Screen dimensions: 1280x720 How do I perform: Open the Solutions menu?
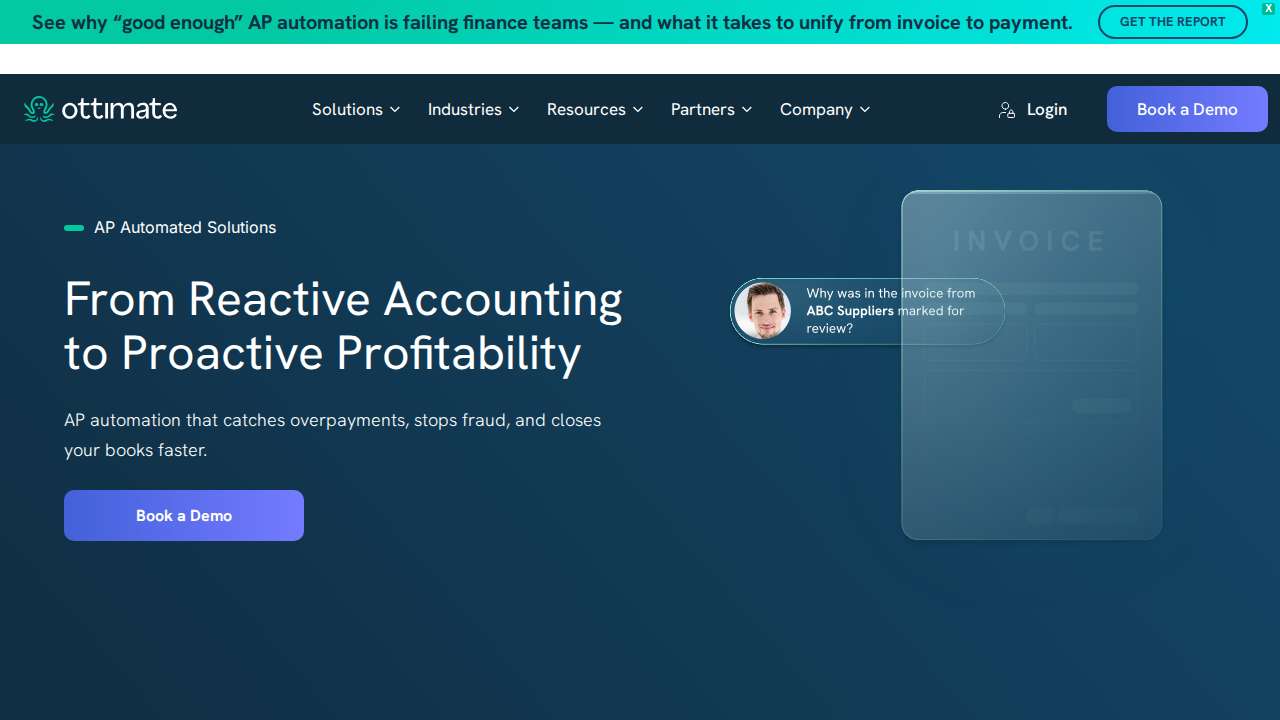pos(347,110)
